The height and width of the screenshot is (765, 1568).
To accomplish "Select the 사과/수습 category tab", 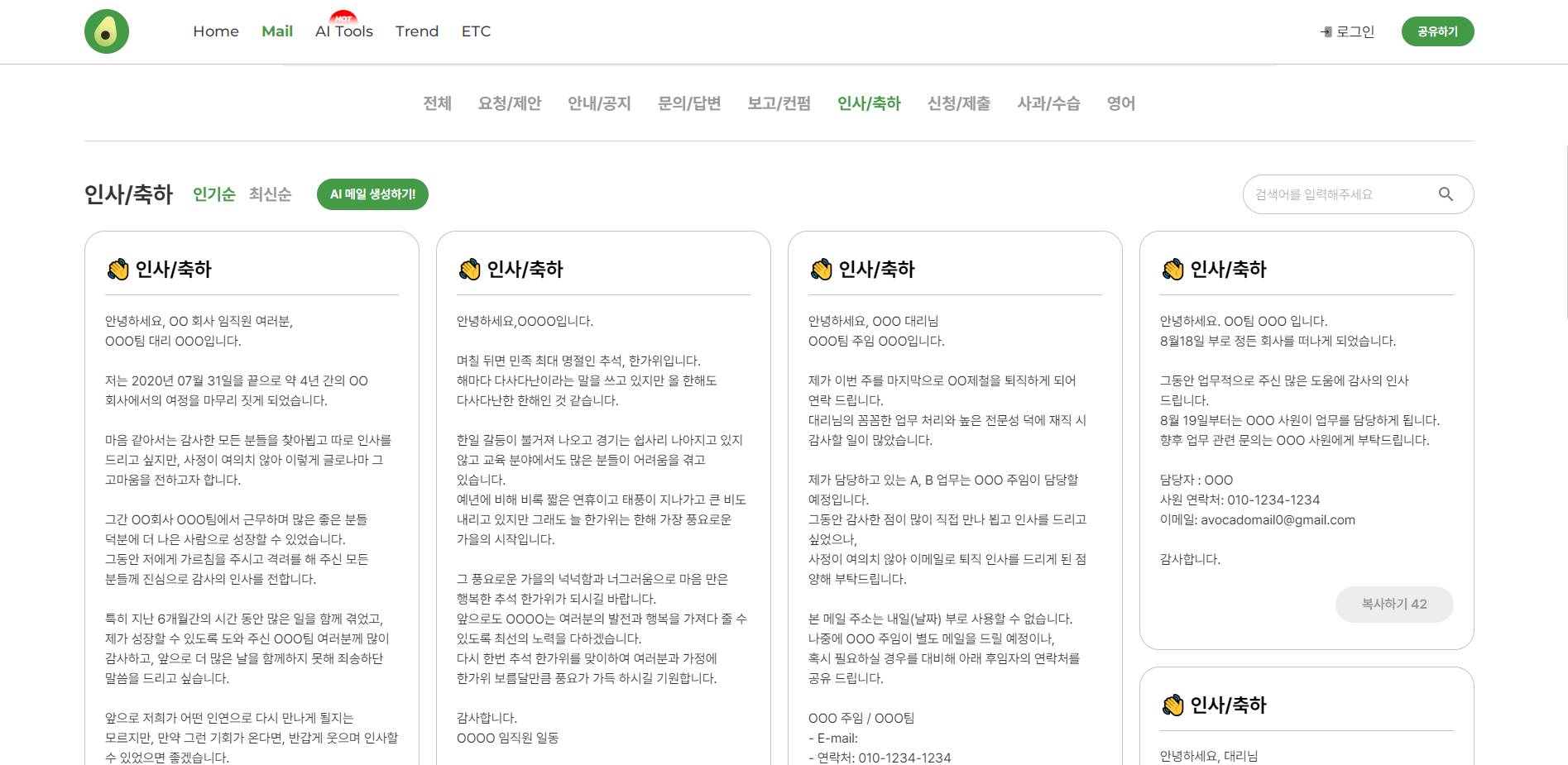I will tap(1048, 103).
